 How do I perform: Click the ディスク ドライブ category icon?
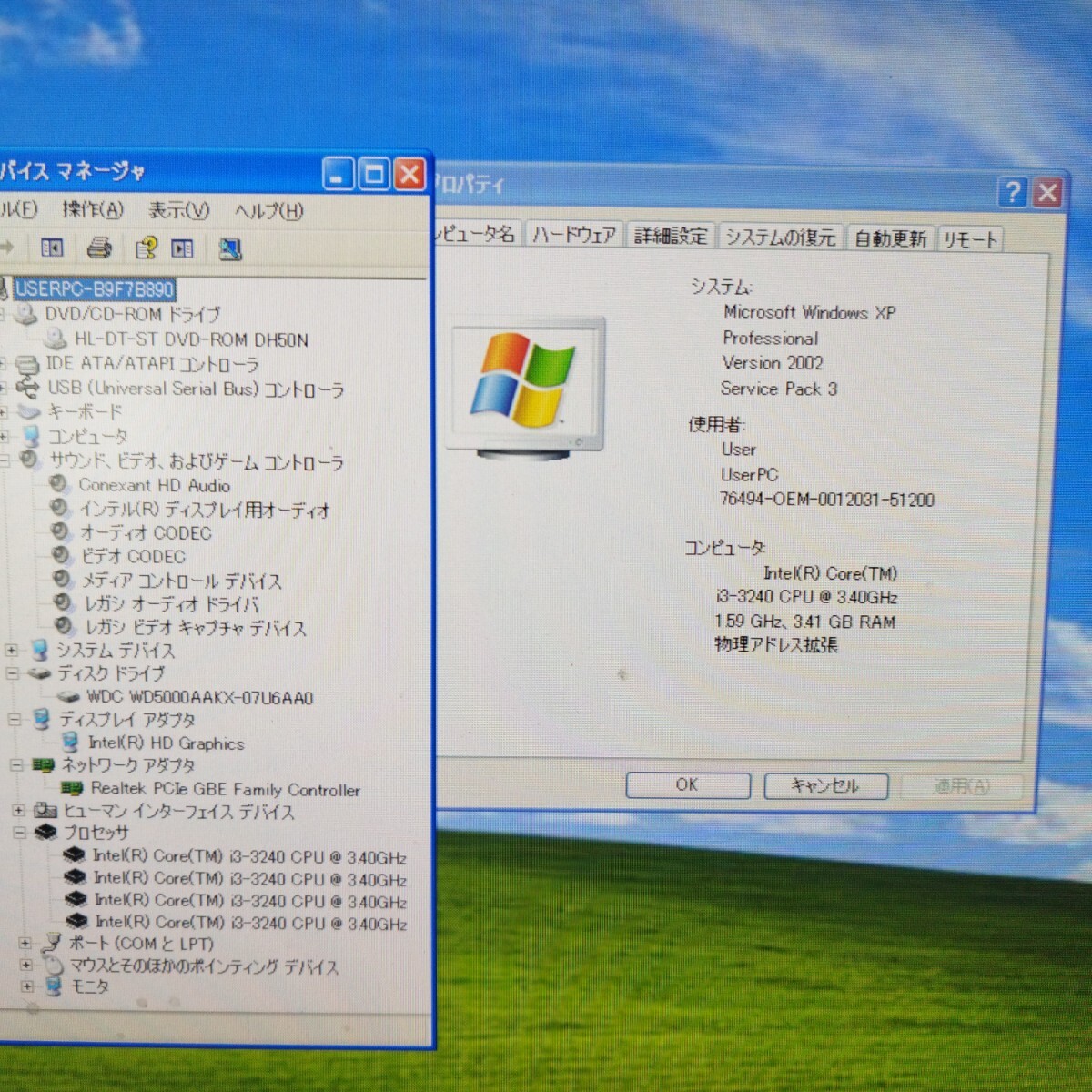(39, 673)
